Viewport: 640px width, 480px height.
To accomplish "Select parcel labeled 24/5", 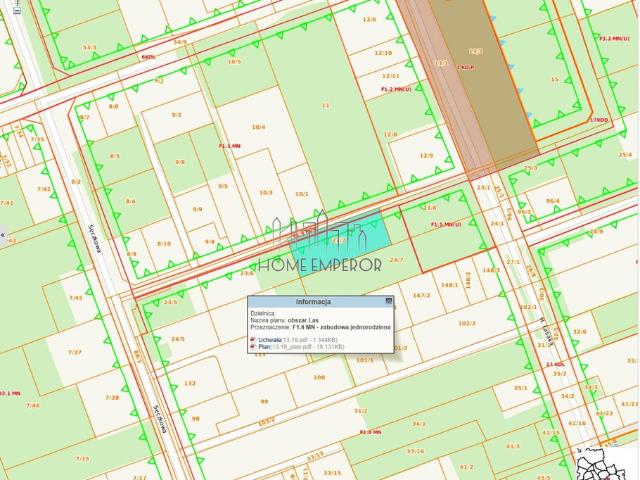I will pyautogui.click(x=178, y=339).
